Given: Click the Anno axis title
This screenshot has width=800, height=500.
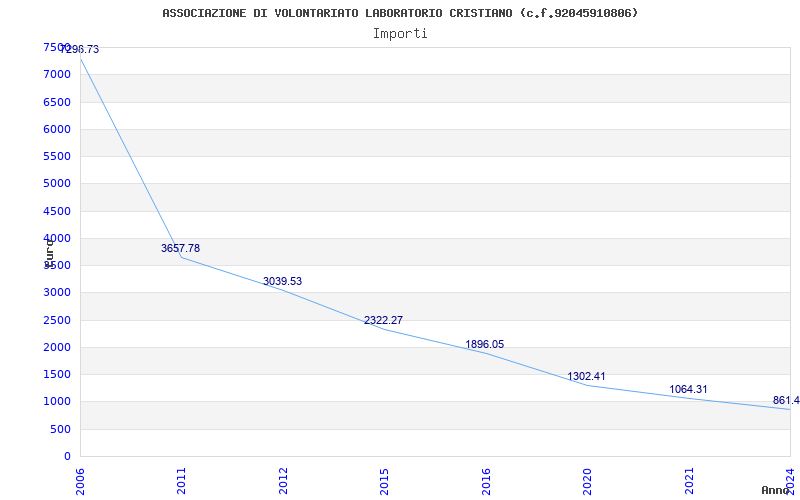Looking at the screenshot, I should (x=776, y=490).
